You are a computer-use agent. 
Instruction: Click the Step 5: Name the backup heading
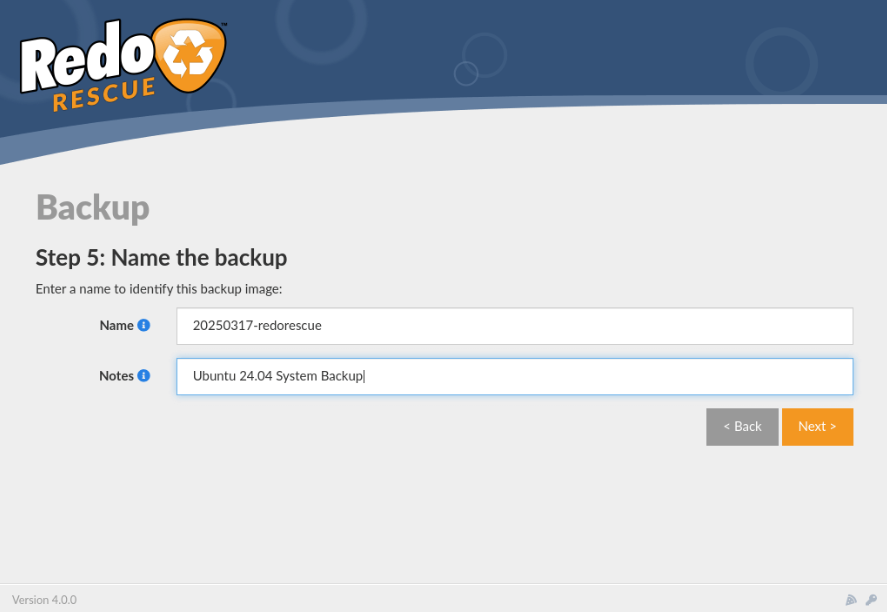point(161,257)
